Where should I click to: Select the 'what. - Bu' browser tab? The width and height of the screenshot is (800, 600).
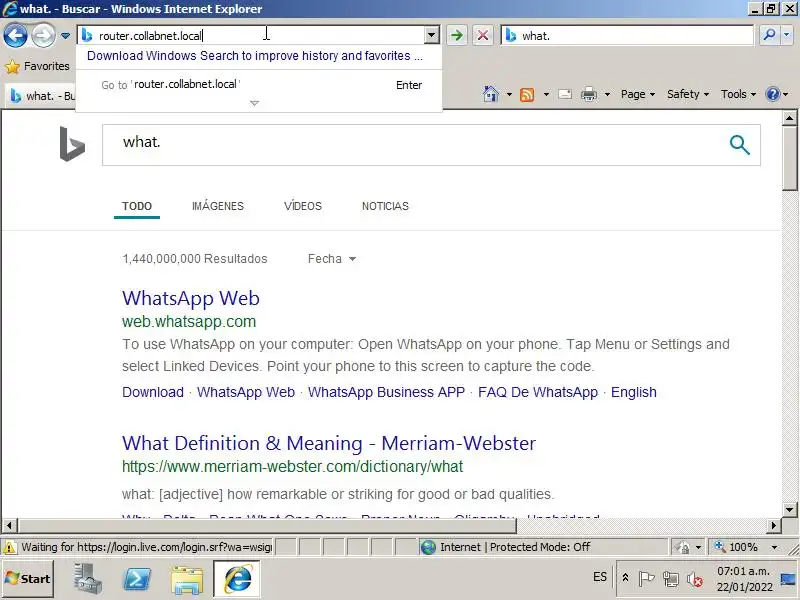pos(42,96)
